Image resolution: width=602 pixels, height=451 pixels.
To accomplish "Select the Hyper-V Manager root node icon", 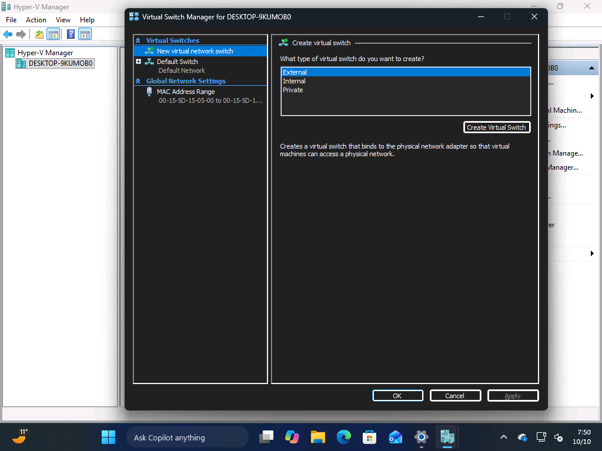I will coord(10,53).
